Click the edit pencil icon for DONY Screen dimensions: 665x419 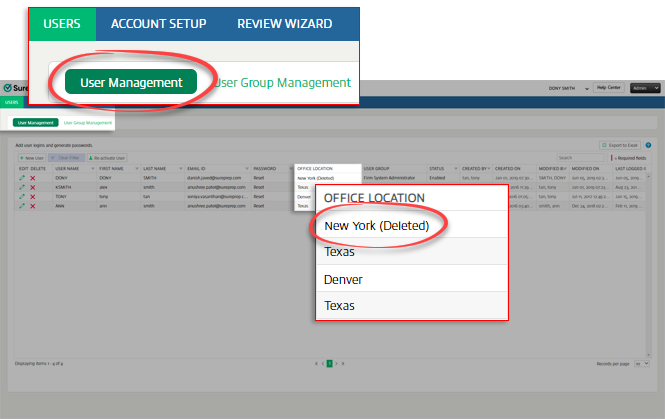click(22, 177)
